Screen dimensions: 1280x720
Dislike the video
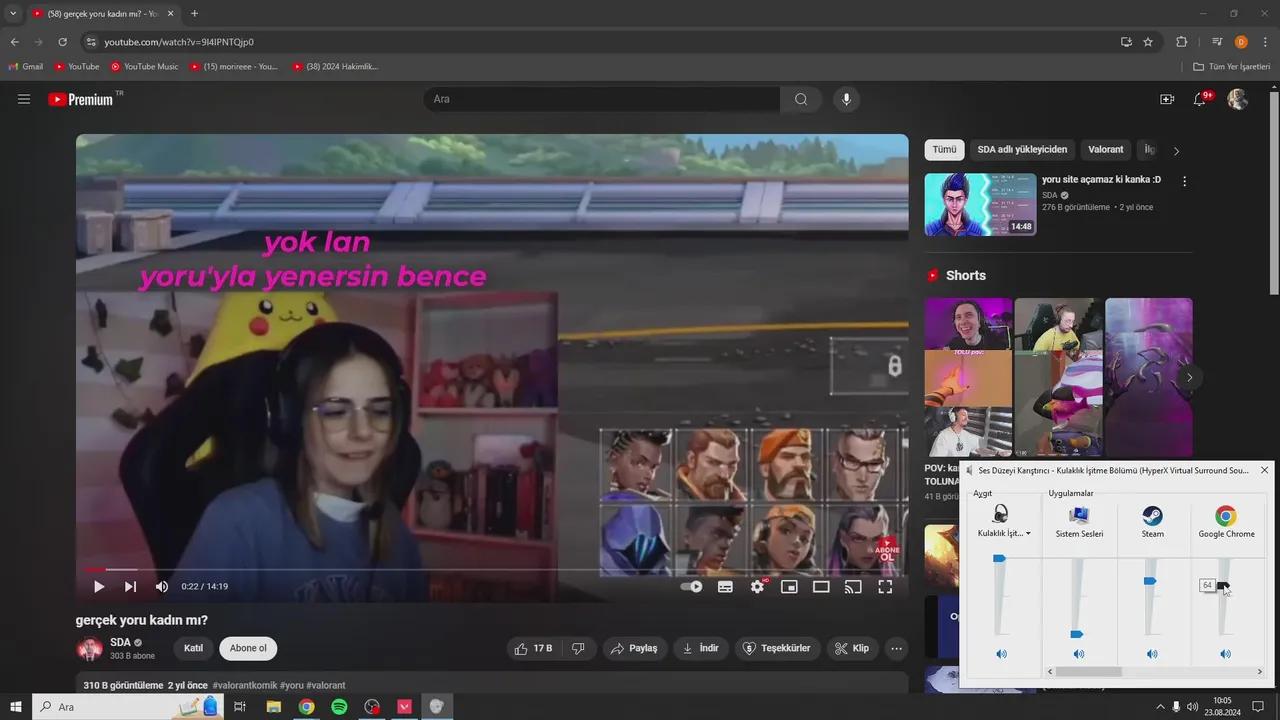point(579,648)
